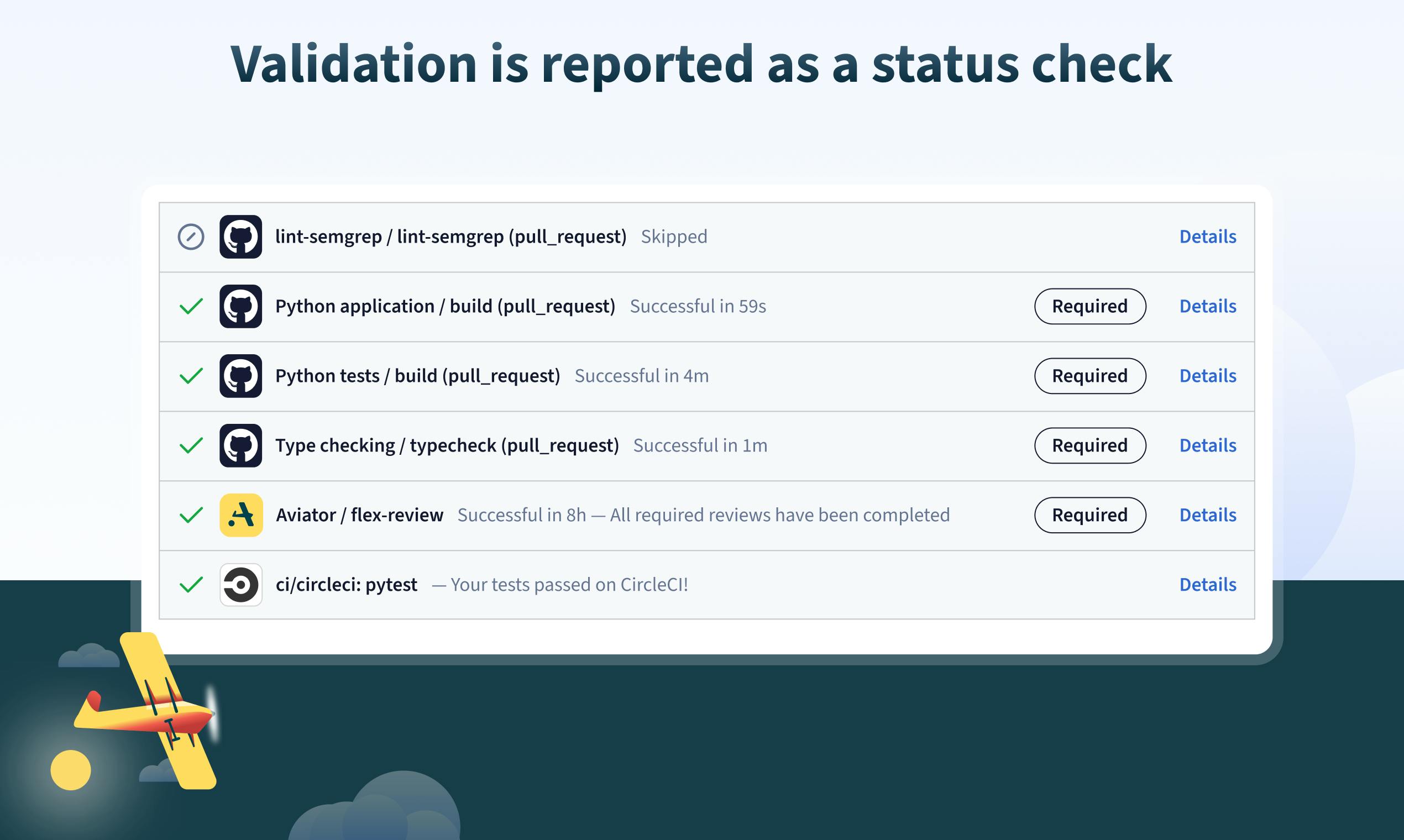Click the green checkmark for Python tests

191,376
